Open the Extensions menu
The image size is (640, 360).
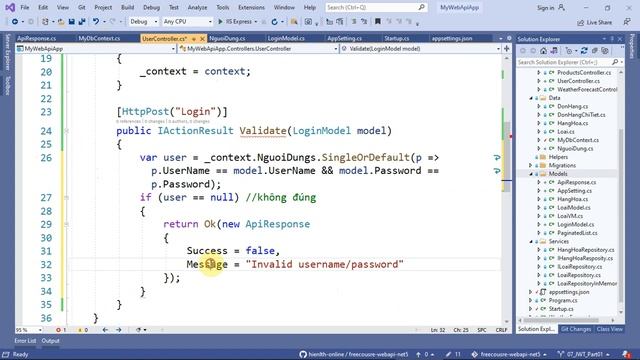(251, 7)
